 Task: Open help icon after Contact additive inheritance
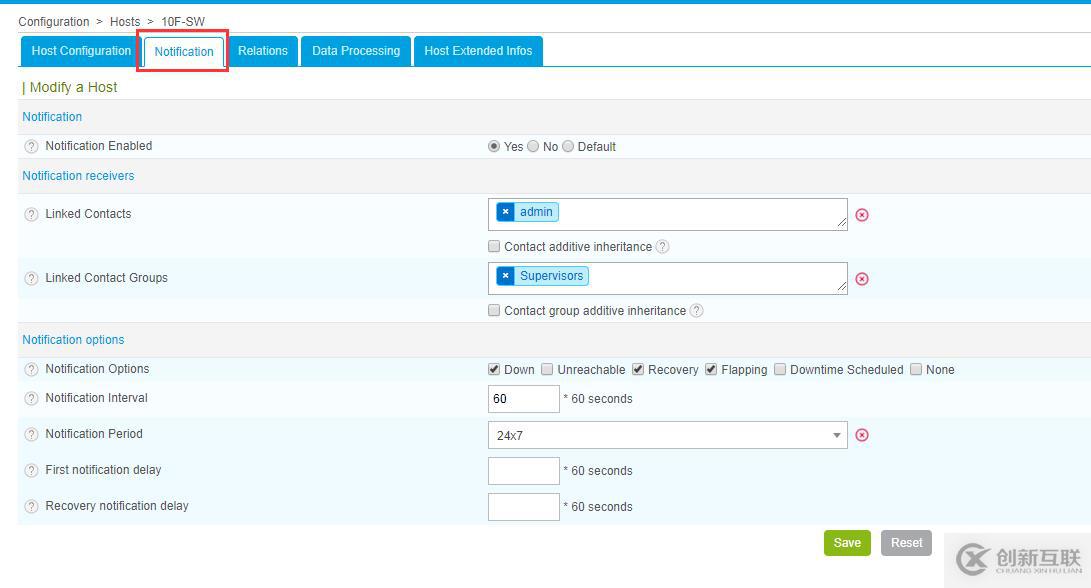662,246
